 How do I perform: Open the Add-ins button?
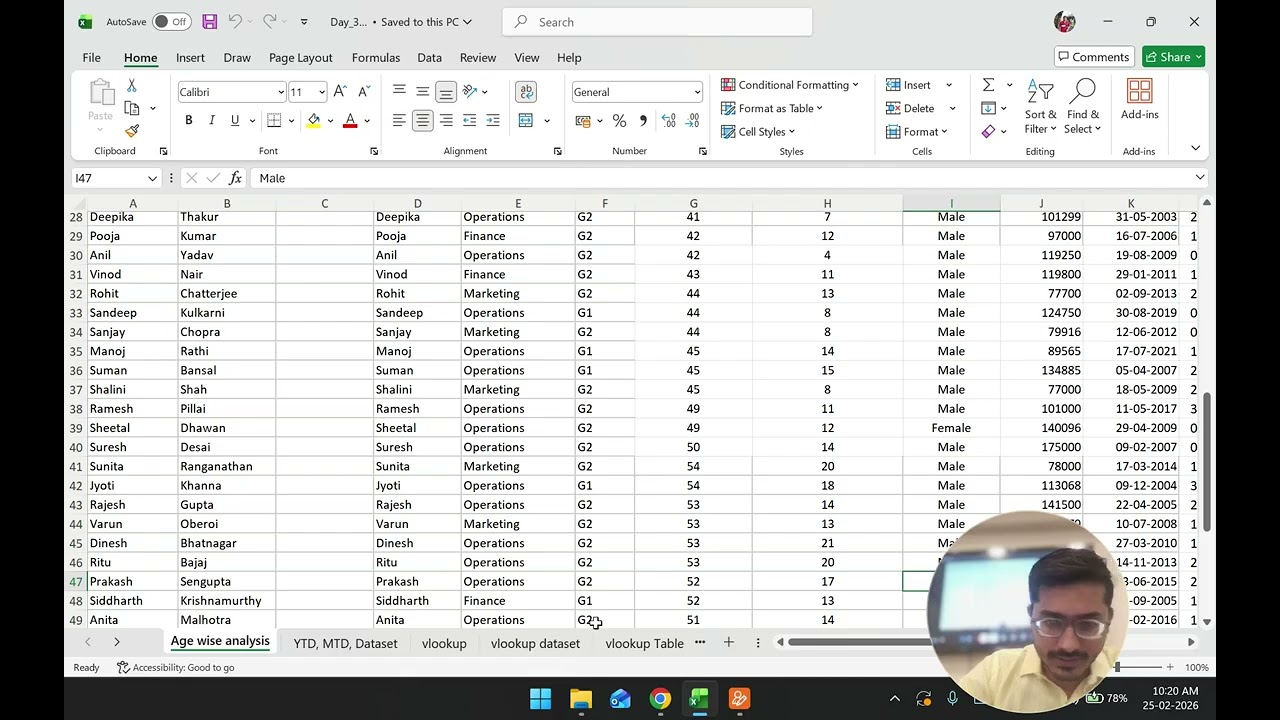pyautogui.click(x=1139, y=99)
